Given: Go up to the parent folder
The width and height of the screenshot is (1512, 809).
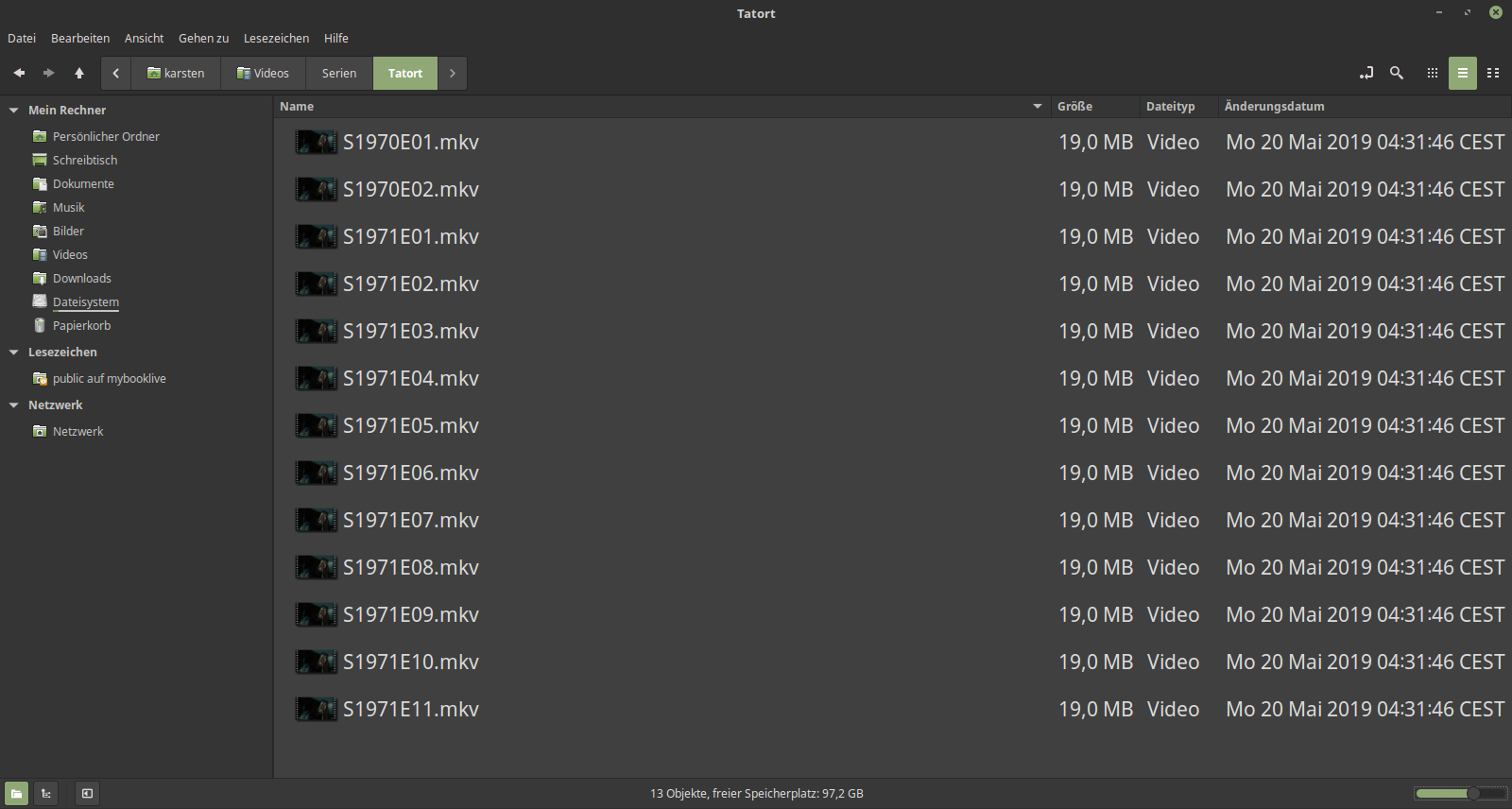Looking at the screenshot, I should pyautogui.click(x=79, y=73).
